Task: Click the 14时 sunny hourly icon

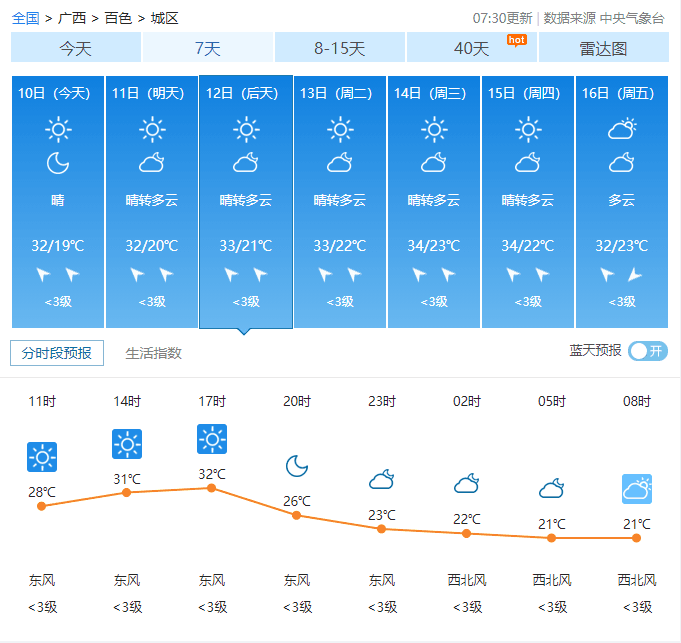Action: [x=127, y=444]
